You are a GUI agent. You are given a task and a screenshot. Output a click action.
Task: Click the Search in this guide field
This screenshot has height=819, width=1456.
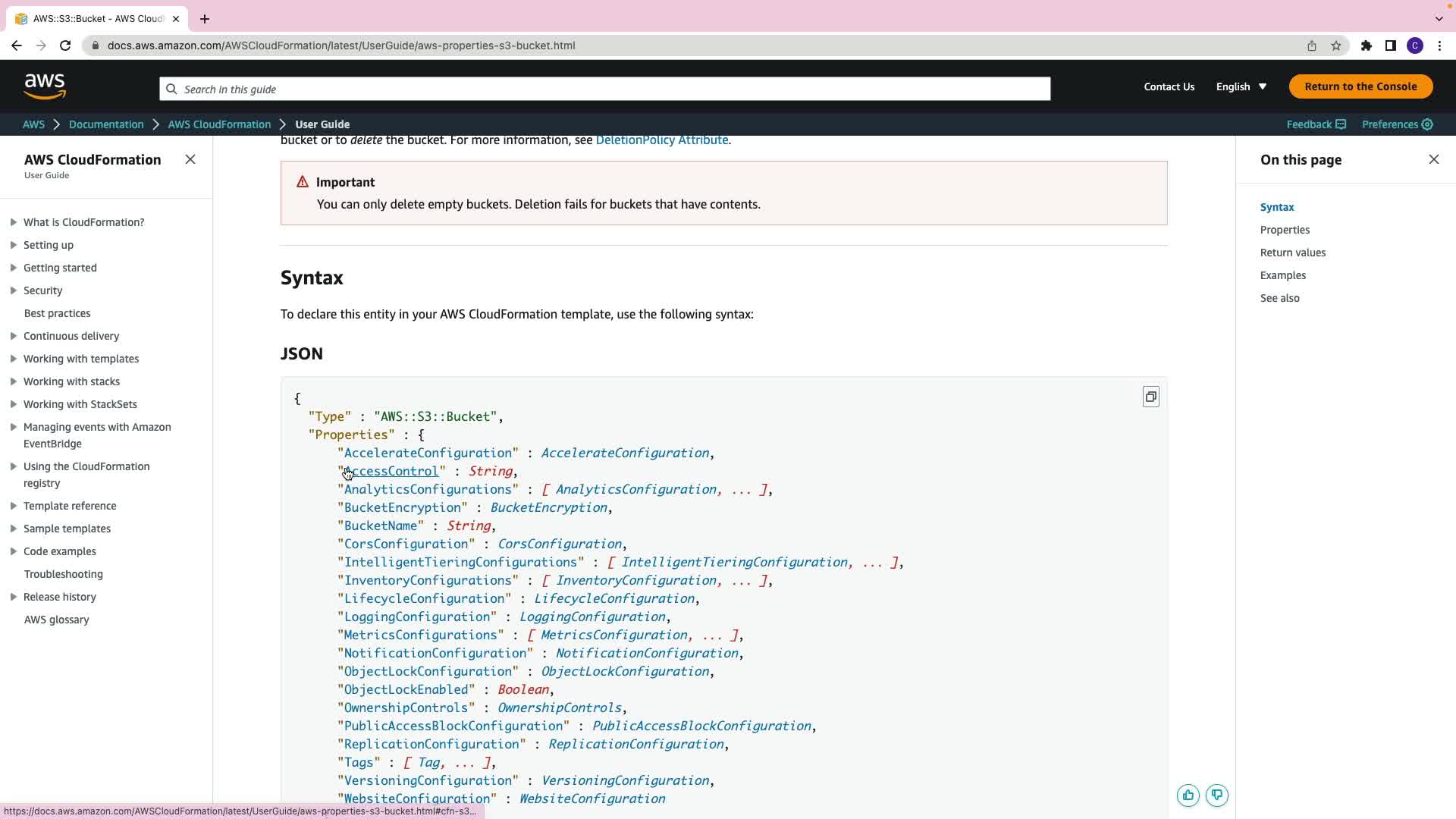[604, 89]
